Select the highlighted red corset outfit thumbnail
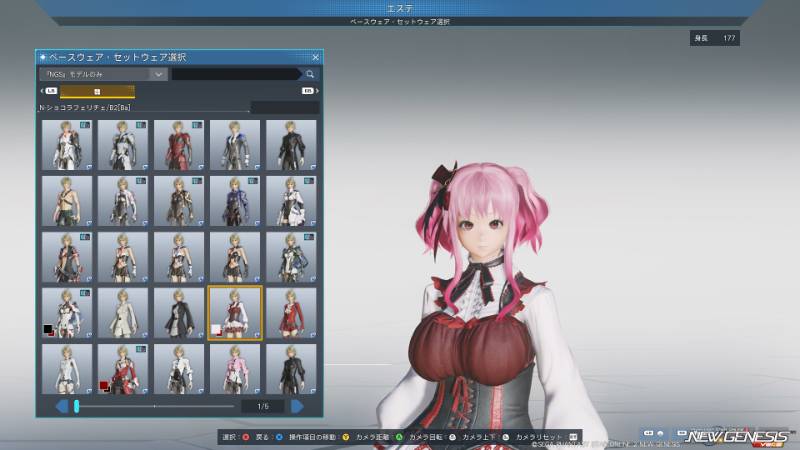 pos(235,313)
